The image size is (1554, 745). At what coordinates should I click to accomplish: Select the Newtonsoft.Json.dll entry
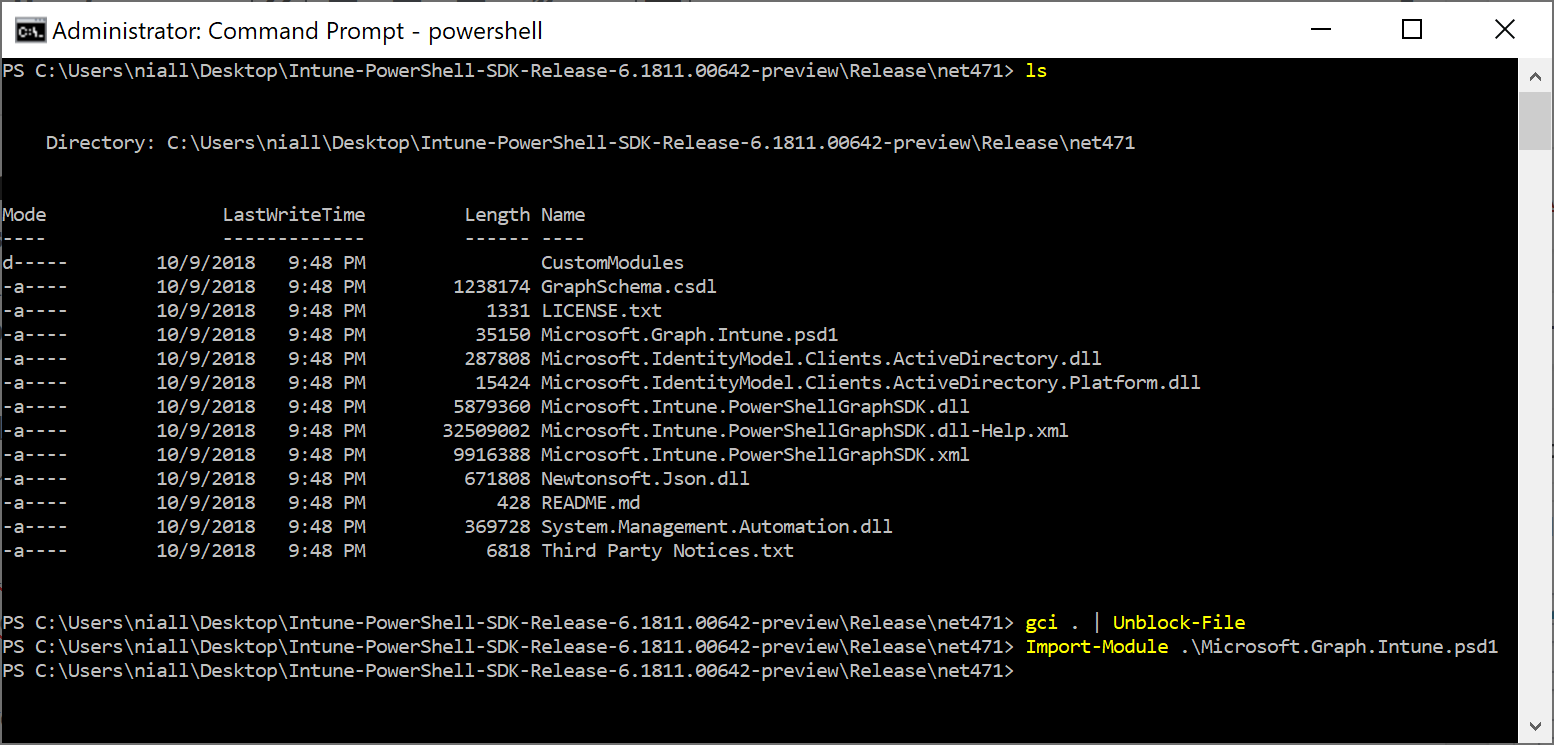pyautogui.click(x=644, y=478)
